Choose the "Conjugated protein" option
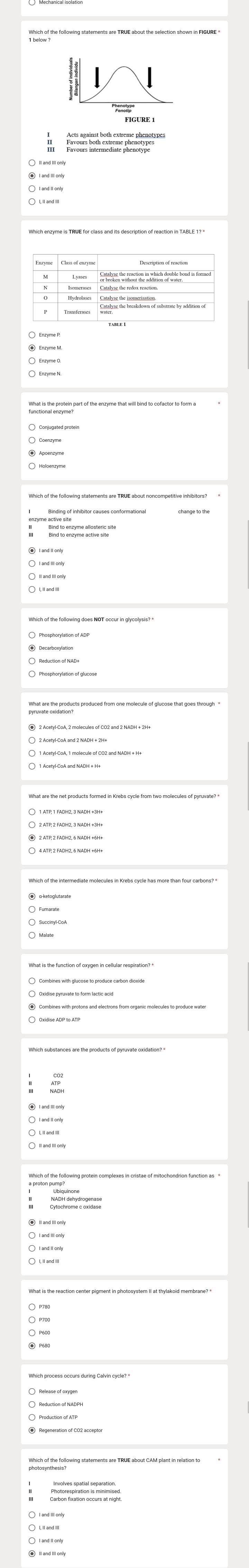This screenshot has height=1568, width=249. (33, 427)
